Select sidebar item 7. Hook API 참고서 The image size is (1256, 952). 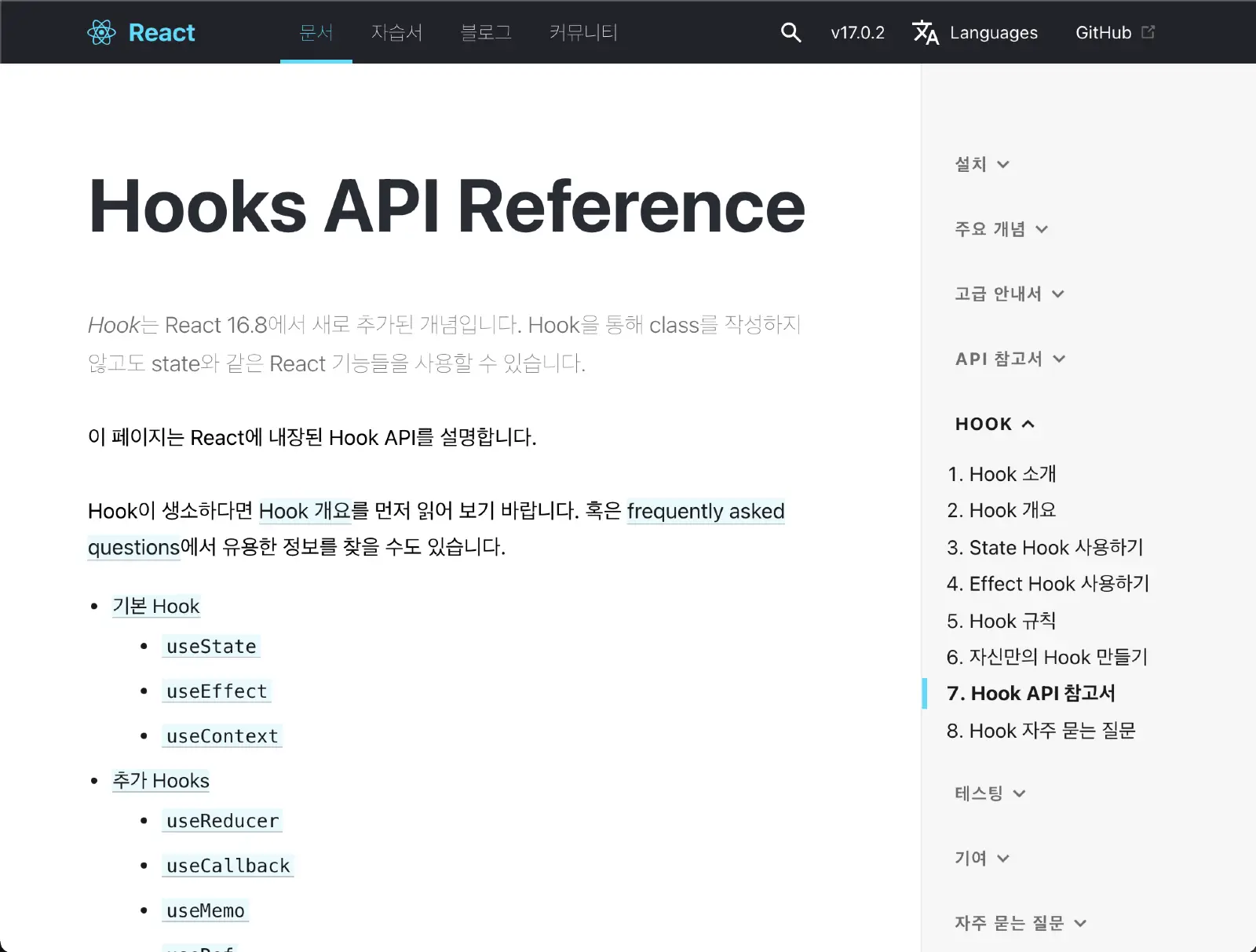coord(1031,693)
